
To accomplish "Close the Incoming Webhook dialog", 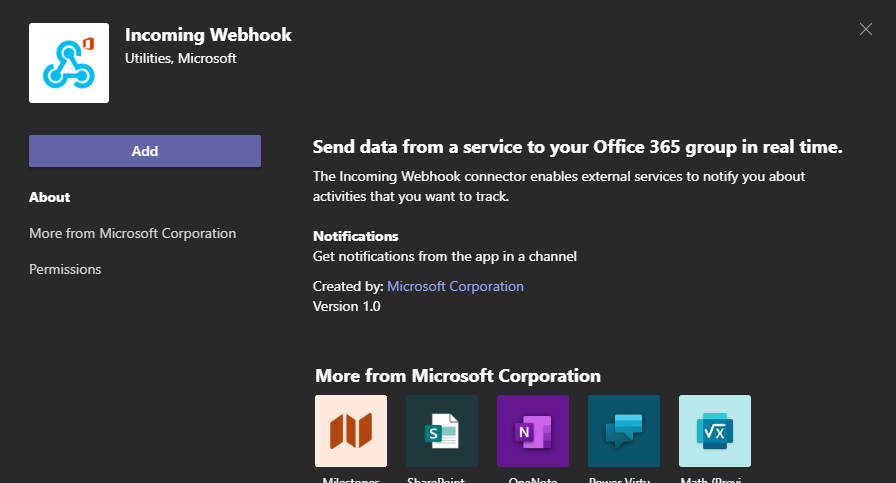I will click(866, 29).
